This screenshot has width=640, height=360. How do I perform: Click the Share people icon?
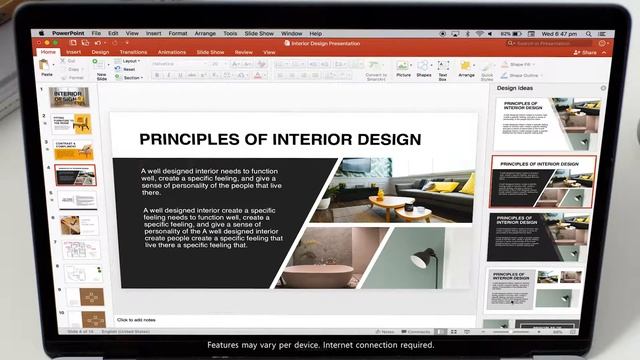pos(576,53)
